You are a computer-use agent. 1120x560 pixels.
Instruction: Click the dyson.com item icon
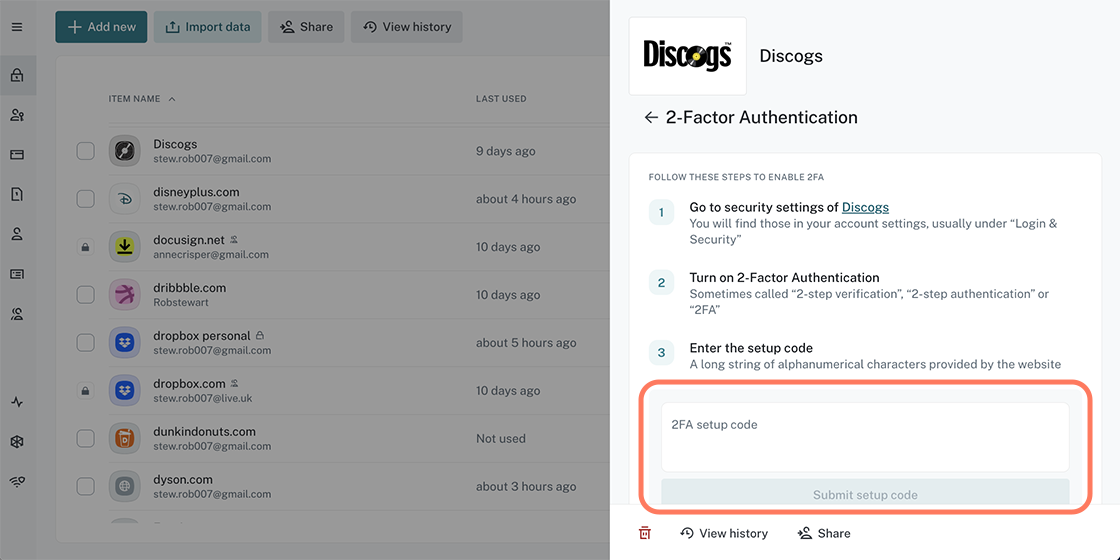tap(124, 486)
